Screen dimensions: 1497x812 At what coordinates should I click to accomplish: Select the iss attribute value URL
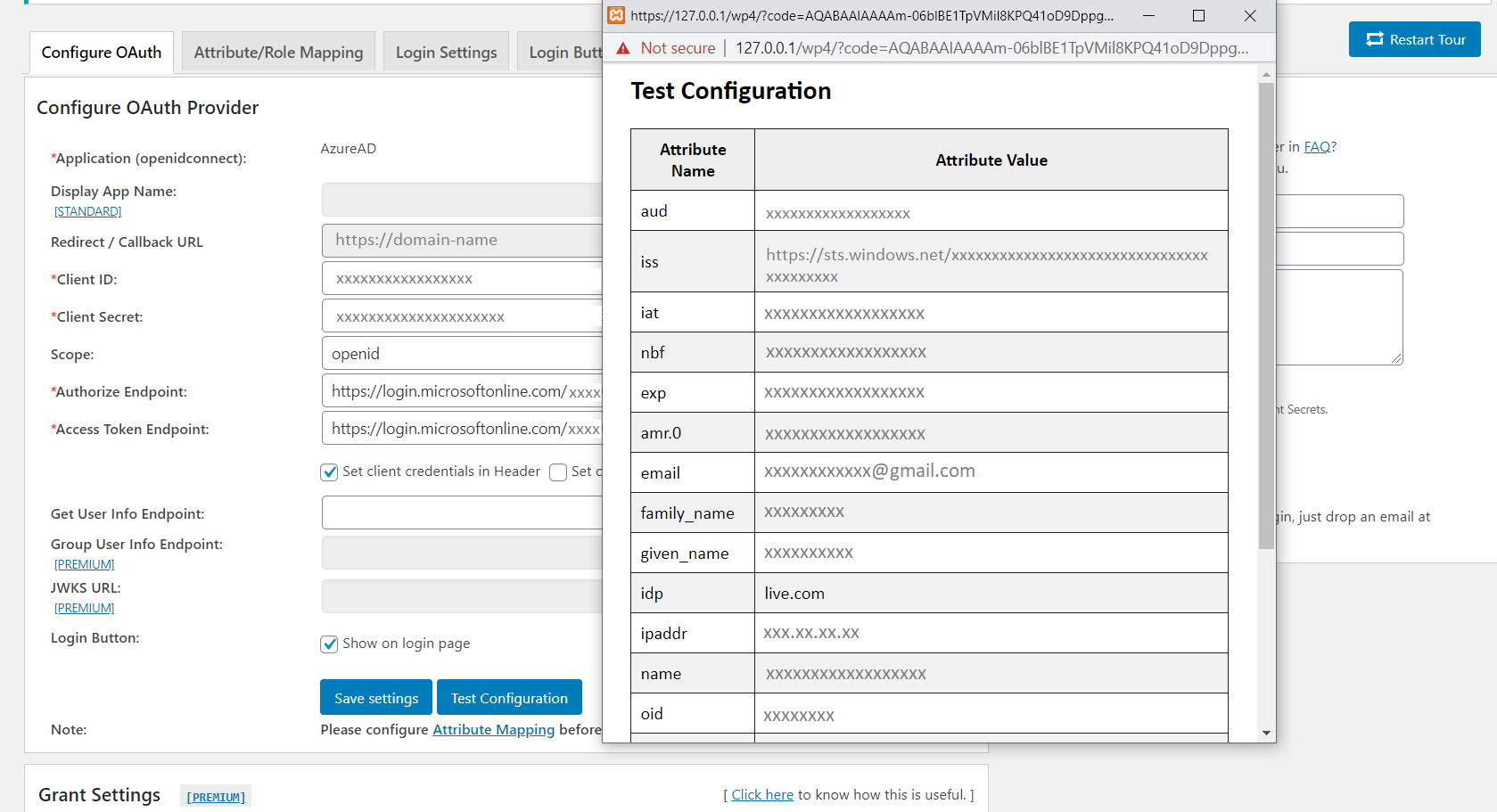point(986,265)
